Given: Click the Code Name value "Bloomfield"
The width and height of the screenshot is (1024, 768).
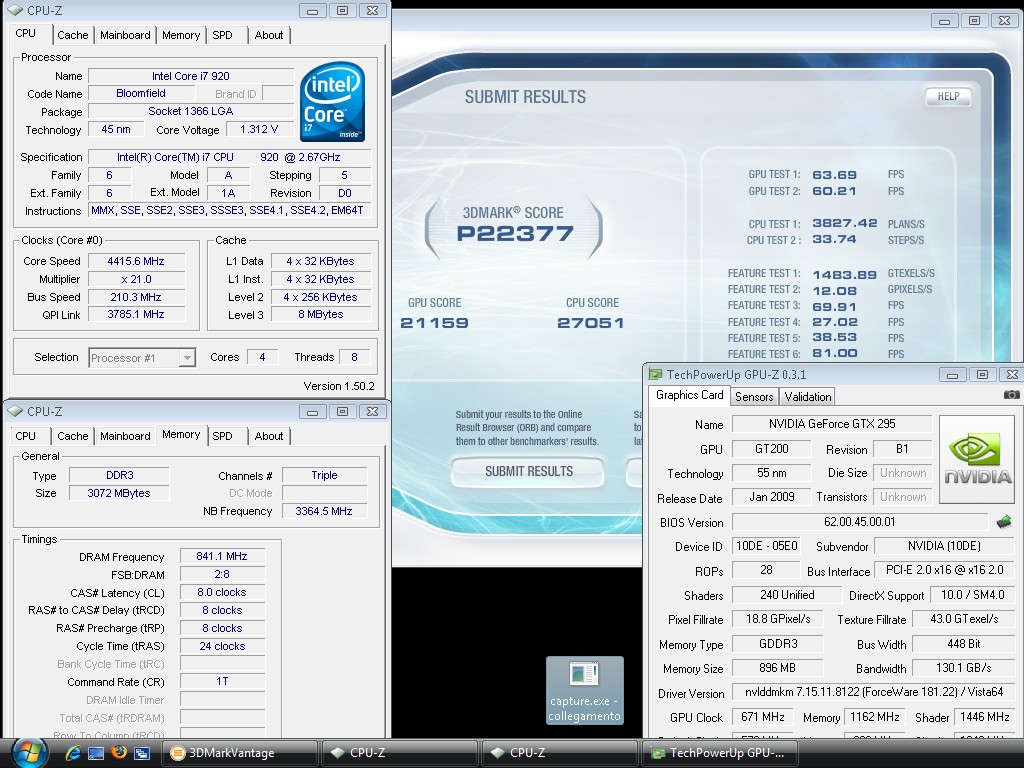Looking at the screenshot, I should (141, 93).
